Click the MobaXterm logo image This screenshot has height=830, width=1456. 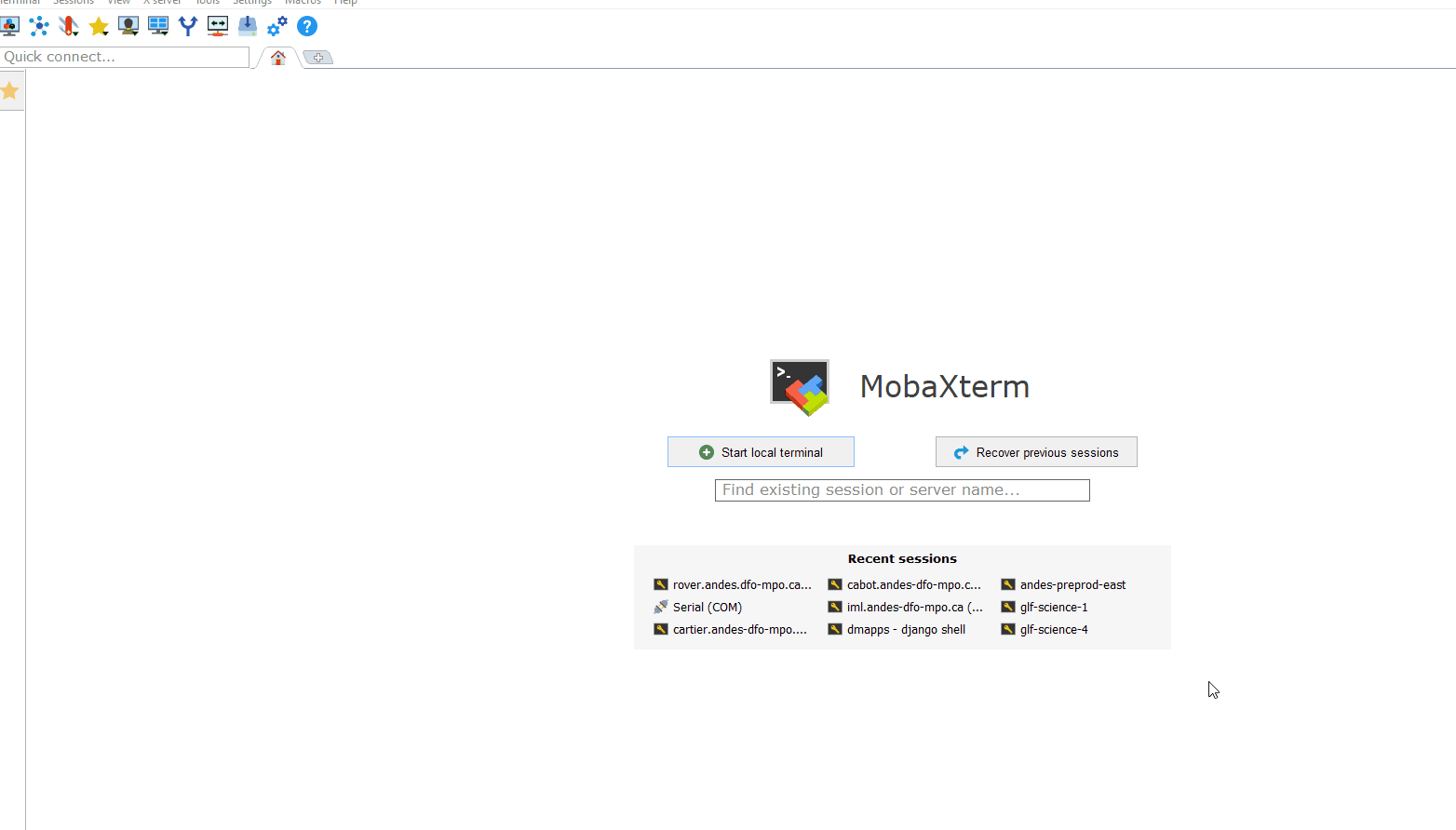(800, 387)
